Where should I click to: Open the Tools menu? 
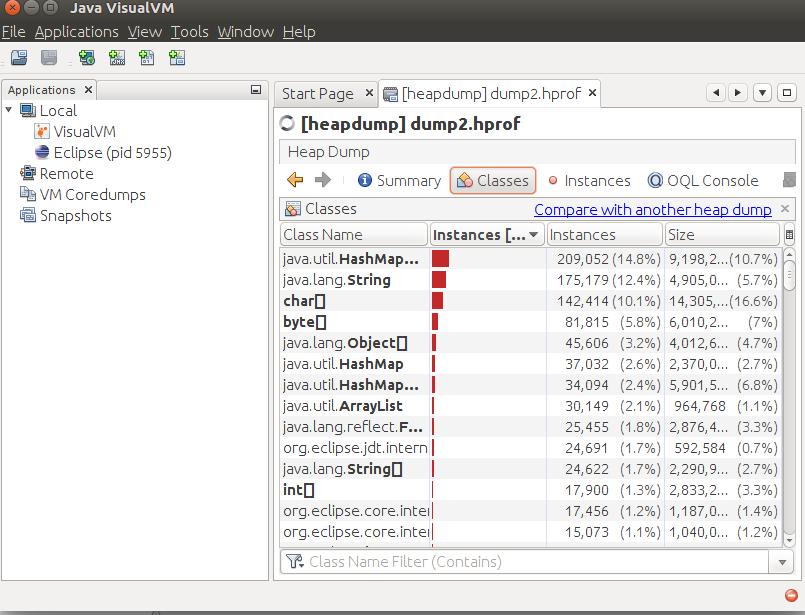[x=189, y=32]
